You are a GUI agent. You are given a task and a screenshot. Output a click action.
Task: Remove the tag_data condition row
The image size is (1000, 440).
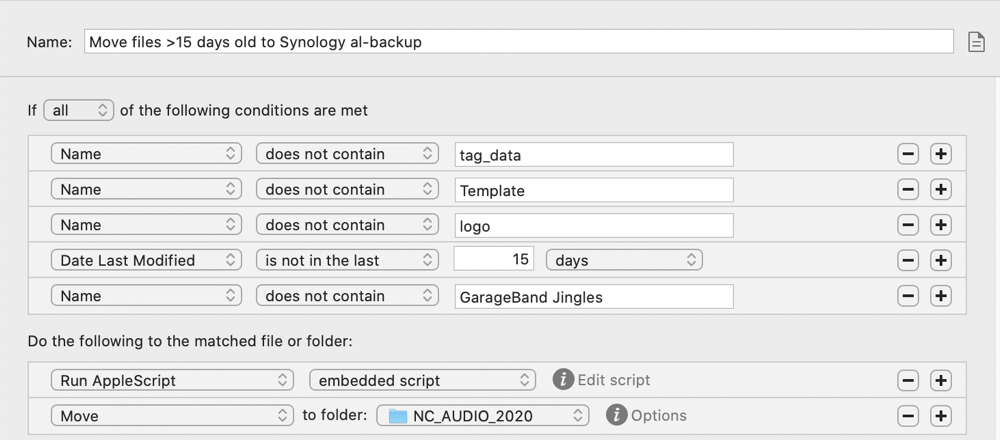pos(908,154)
